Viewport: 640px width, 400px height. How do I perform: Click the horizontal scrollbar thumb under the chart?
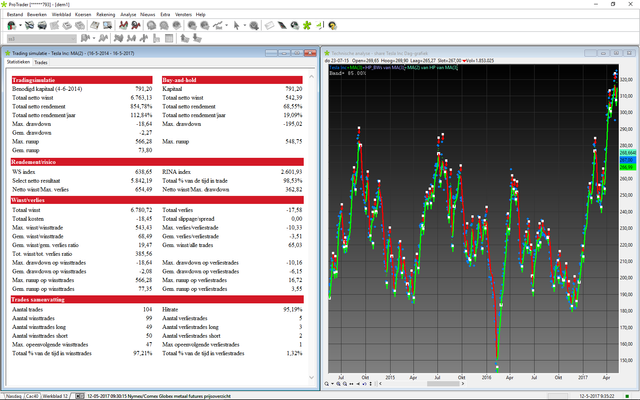pos(443,384)
